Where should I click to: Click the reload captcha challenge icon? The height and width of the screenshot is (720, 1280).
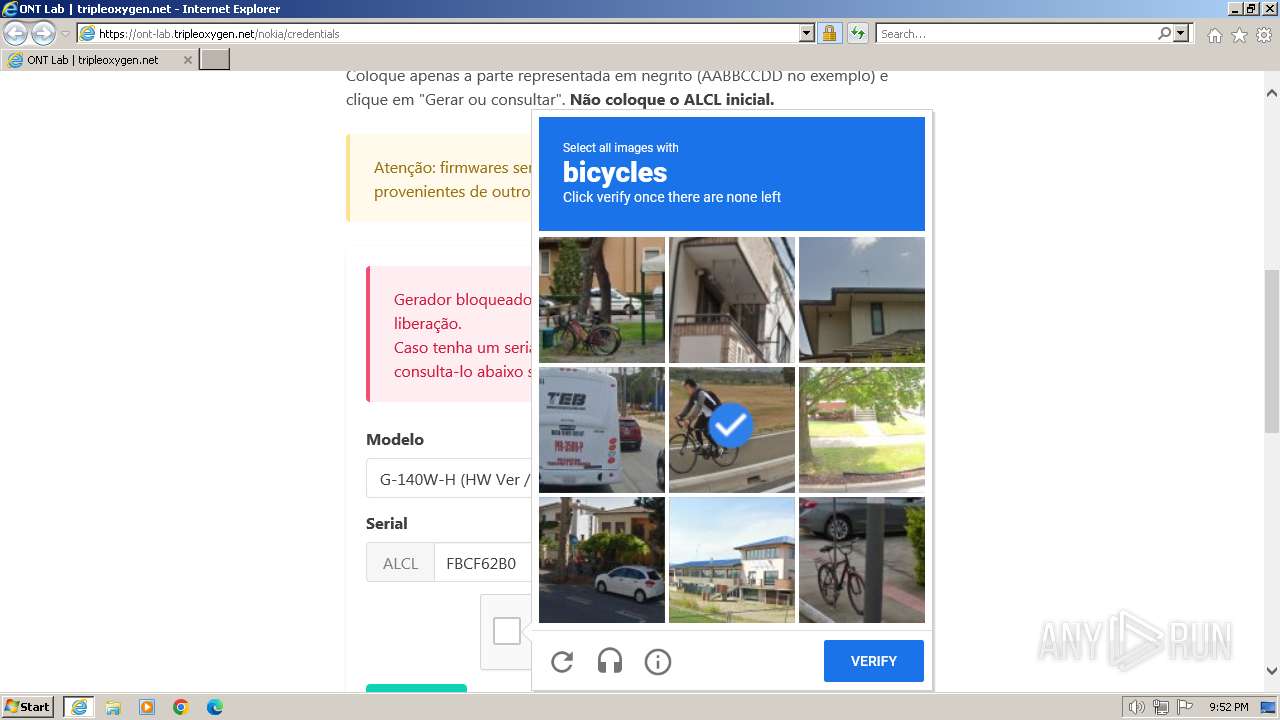562,661
